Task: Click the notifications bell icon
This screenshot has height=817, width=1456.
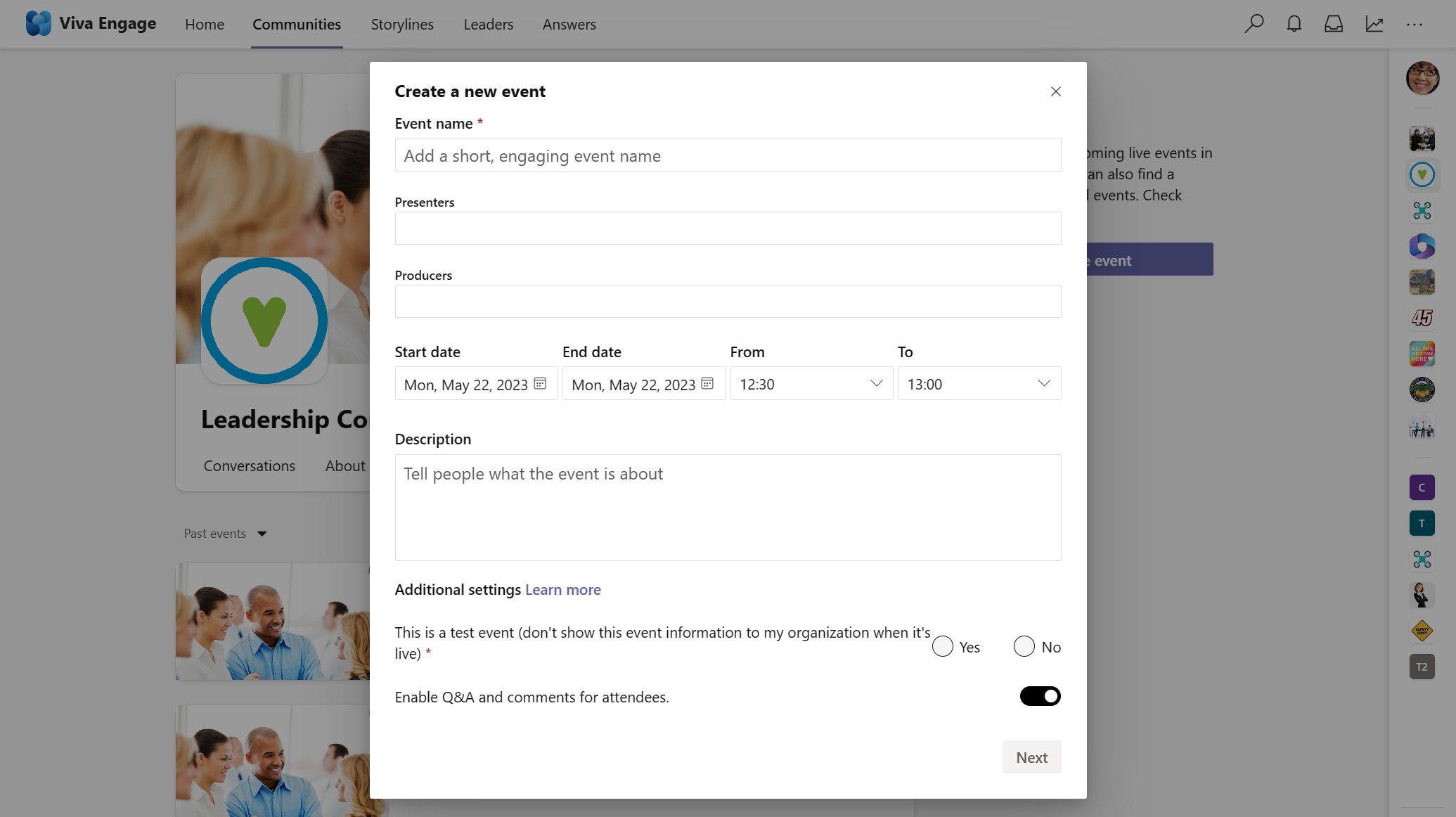Action: point(1294,23)
